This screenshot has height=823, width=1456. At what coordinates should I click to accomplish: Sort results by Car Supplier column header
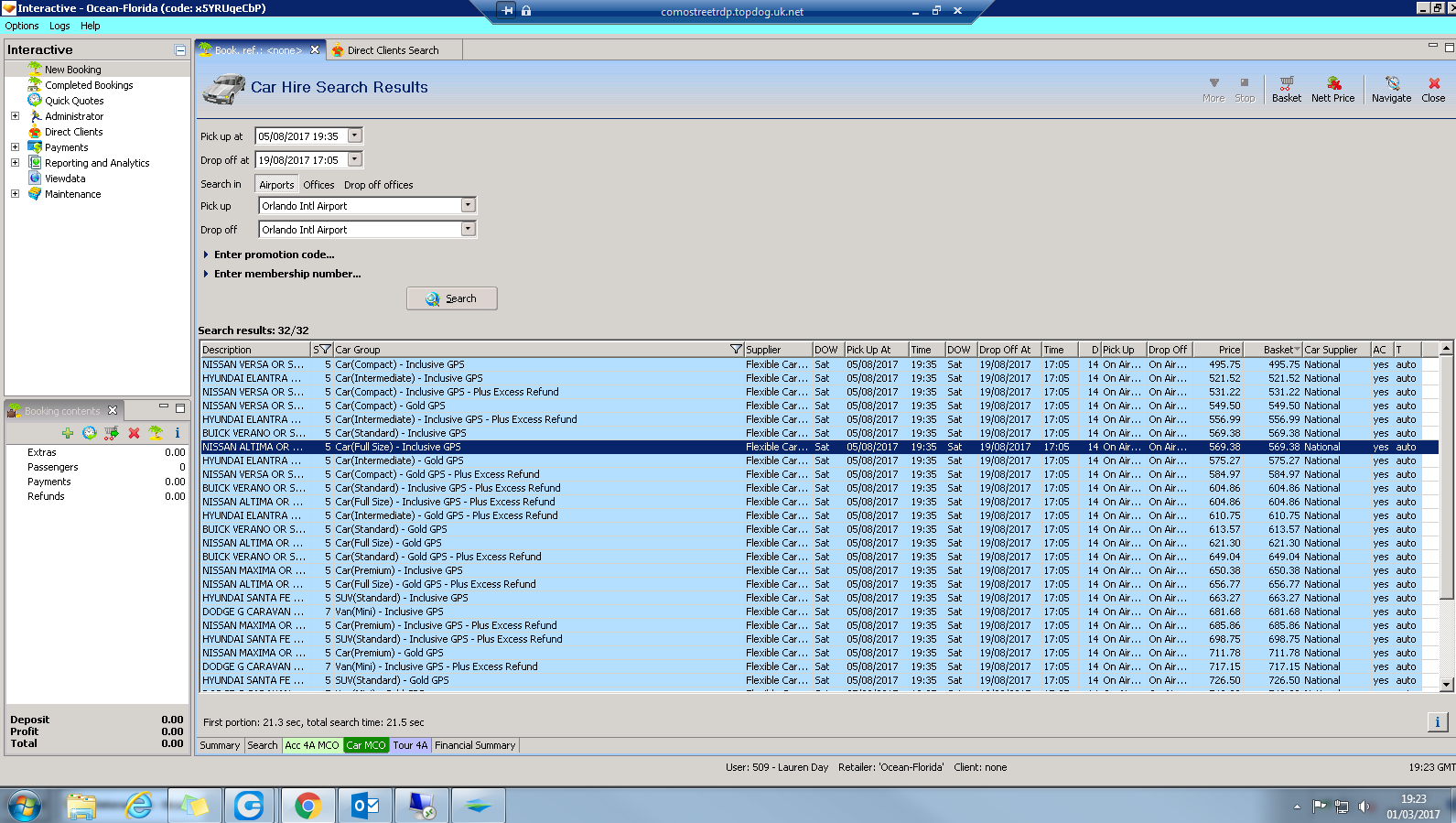tap(1336, 350)
